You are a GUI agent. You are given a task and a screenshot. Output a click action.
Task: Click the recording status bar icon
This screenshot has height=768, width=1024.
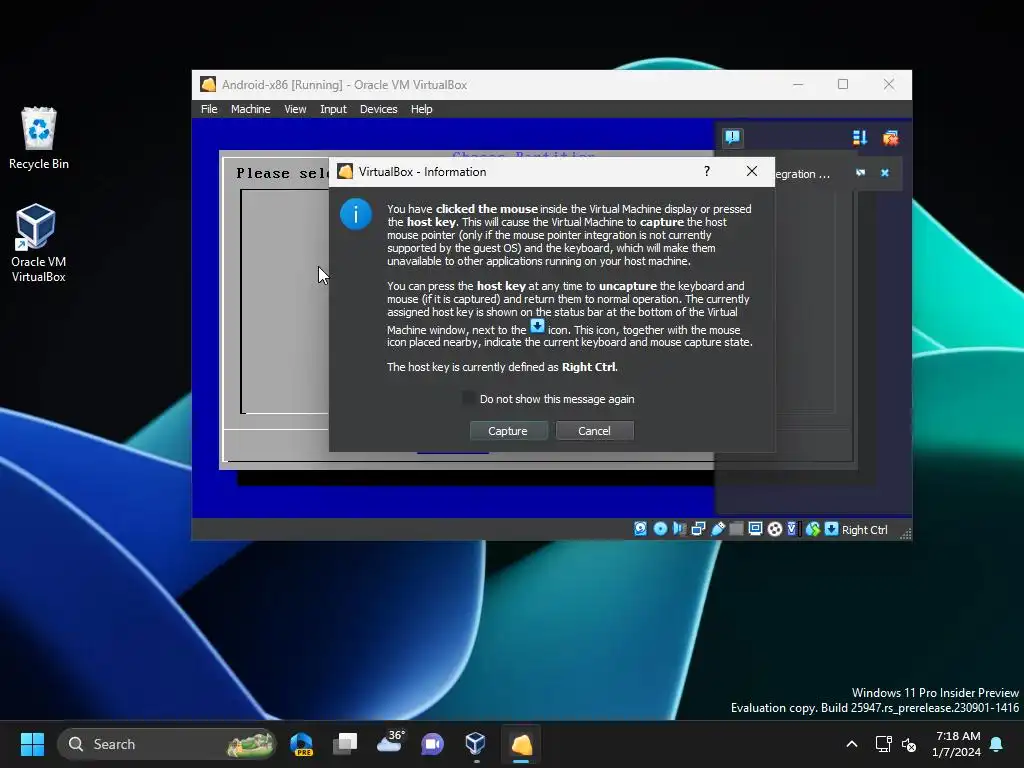point(775,529)
